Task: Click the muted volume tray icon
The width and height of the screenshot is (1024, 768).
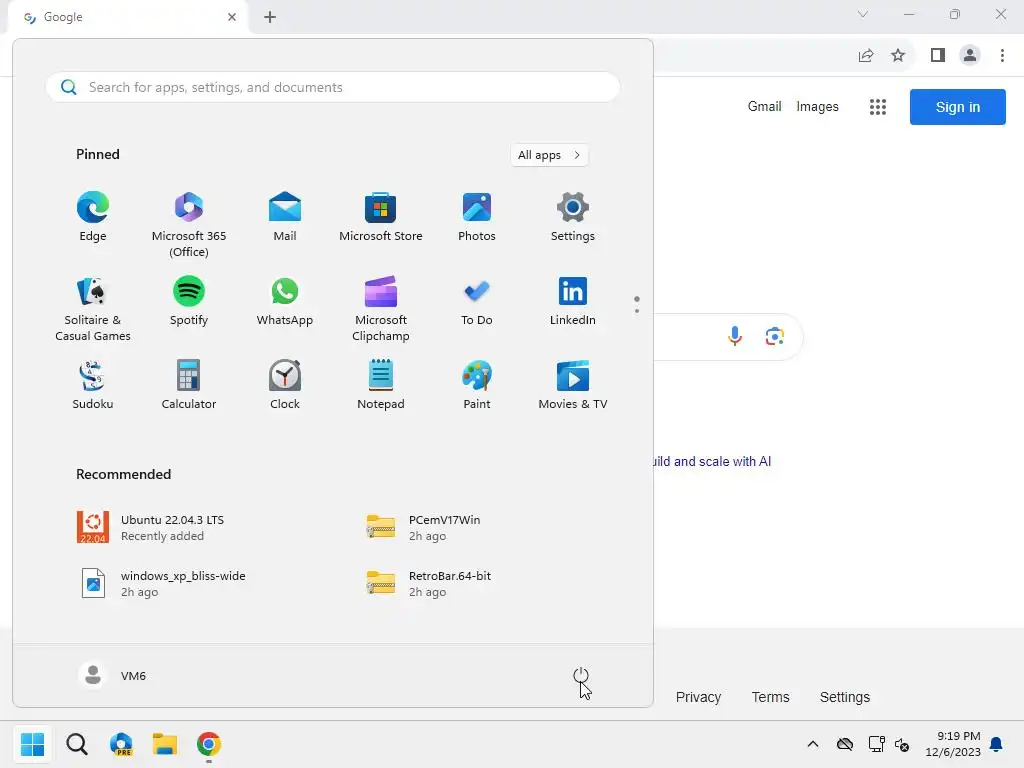Action: point(902,744)
